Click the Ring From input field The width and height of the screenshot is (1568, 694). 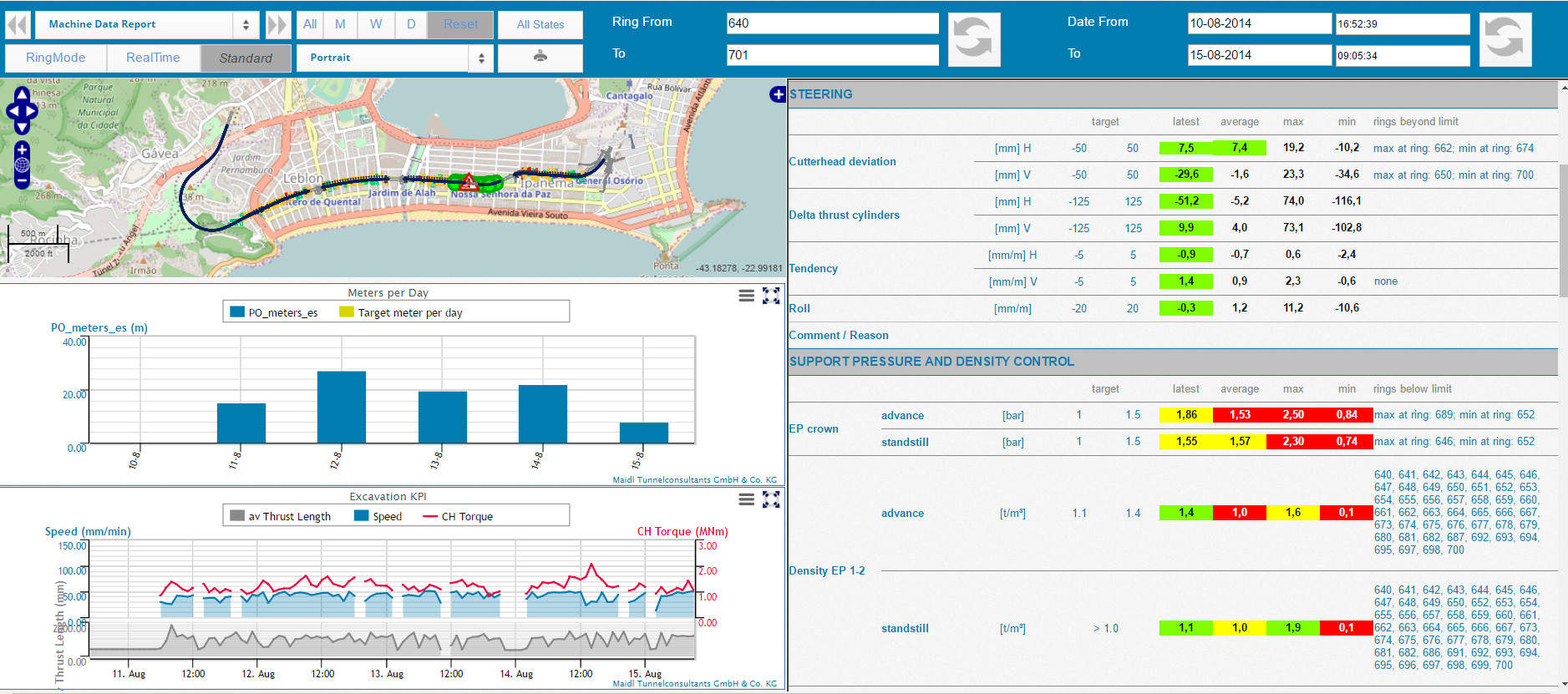[832, 23]
